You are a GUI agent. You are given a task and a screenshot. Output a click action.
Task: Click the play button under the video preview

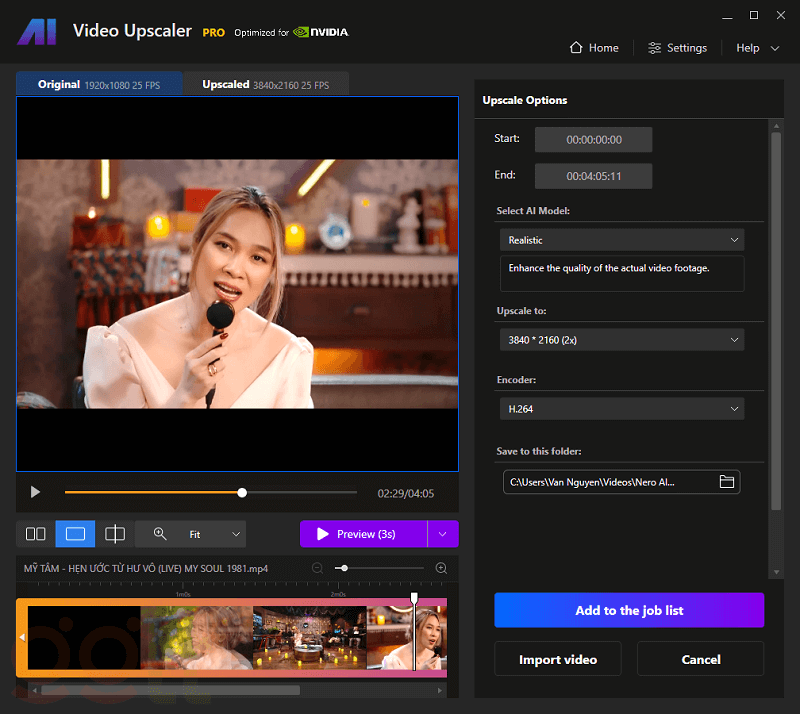(36, 492)
